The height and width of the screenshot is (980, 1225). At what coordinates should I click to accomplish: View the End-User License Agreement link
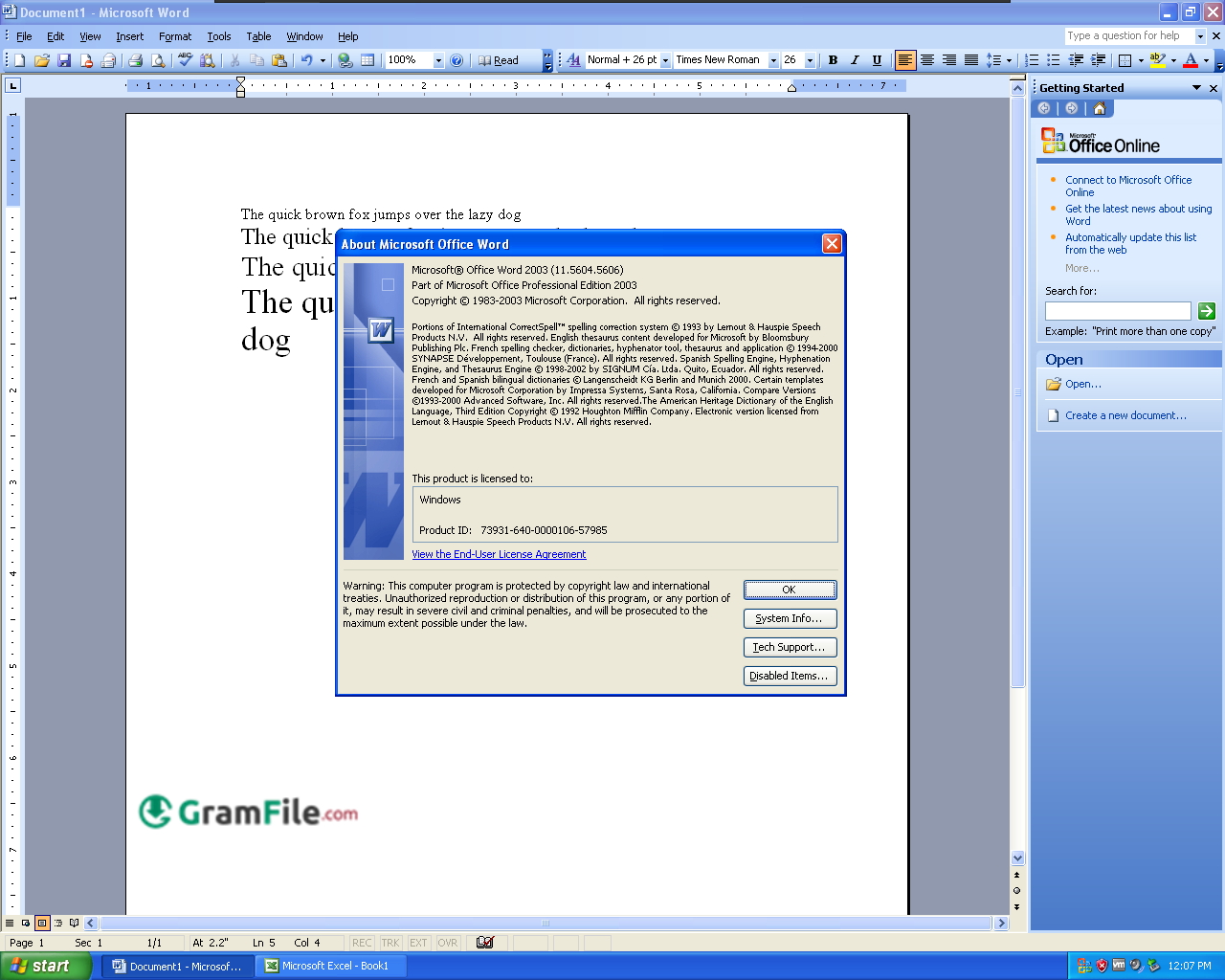499,554
